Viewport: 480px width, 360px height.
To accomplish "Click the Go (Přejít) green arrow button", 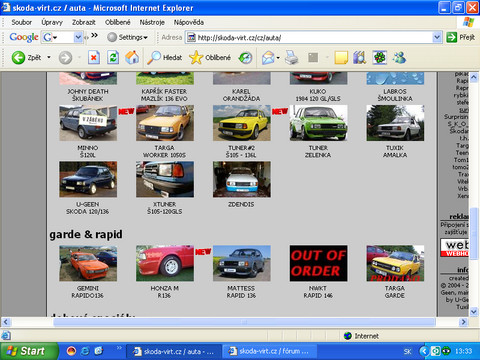I will (461, 37).
